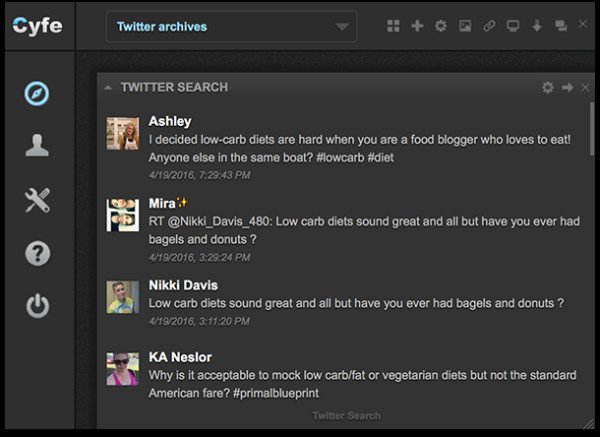600x437 pixels.
Task: Click the Cyfe logo
Action: pos(38,26)
